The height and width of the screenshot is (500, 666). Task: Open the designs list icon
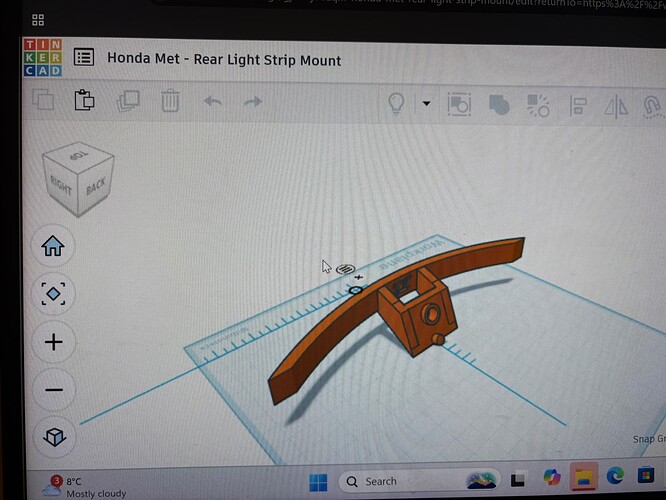[x=85, y=59]
